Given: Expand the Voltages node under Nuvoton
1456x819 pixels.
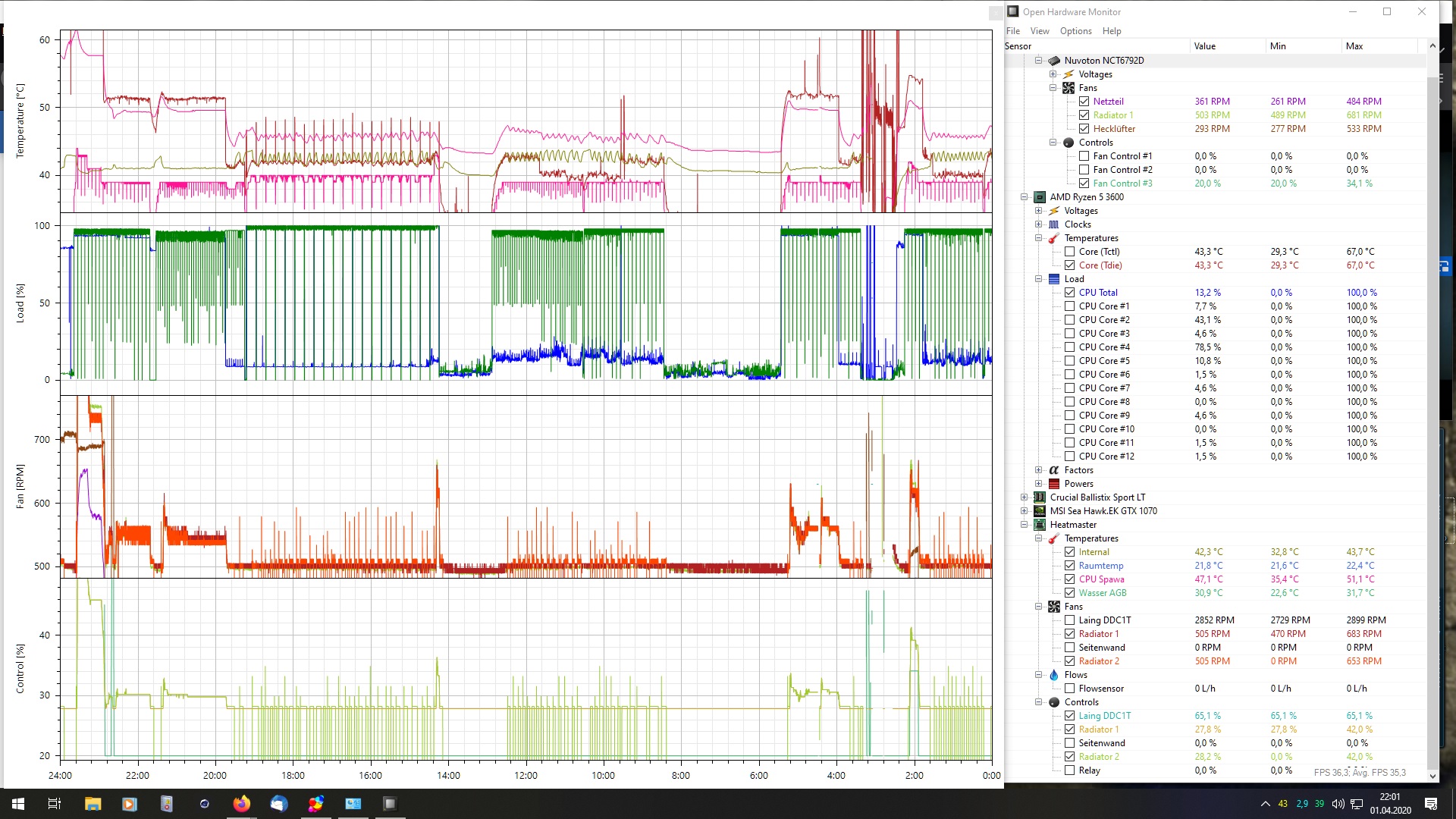Looking at the screenshot, I should point(1053,74).
